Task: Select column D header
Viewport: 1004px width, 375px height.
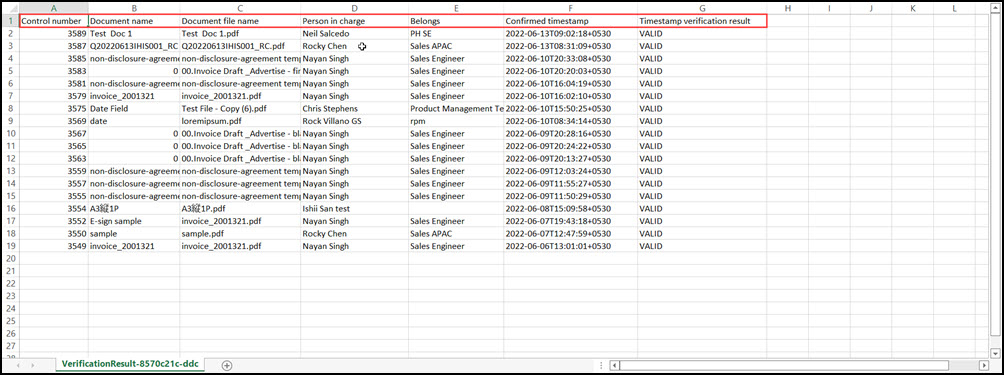Action: pyautogui.click(x=355, y=8)
